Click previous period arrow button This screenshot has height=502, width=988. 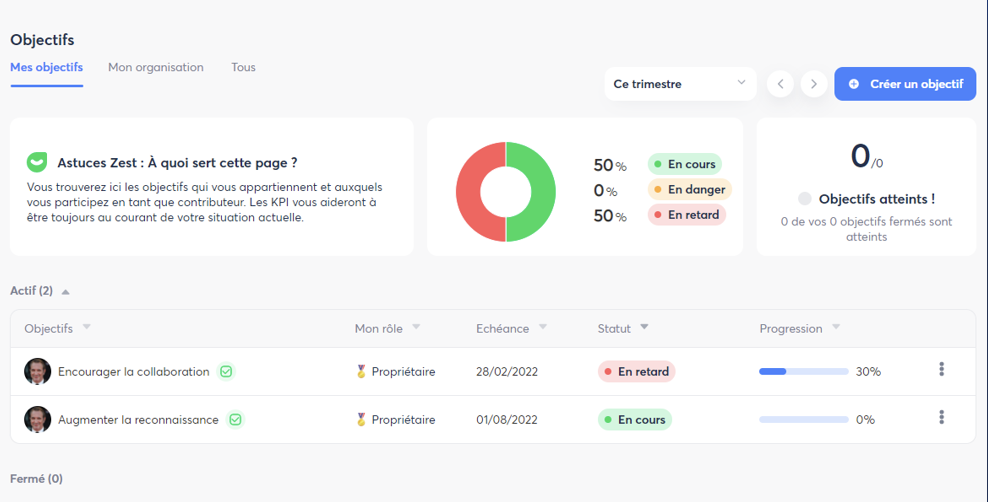(780, 84)
